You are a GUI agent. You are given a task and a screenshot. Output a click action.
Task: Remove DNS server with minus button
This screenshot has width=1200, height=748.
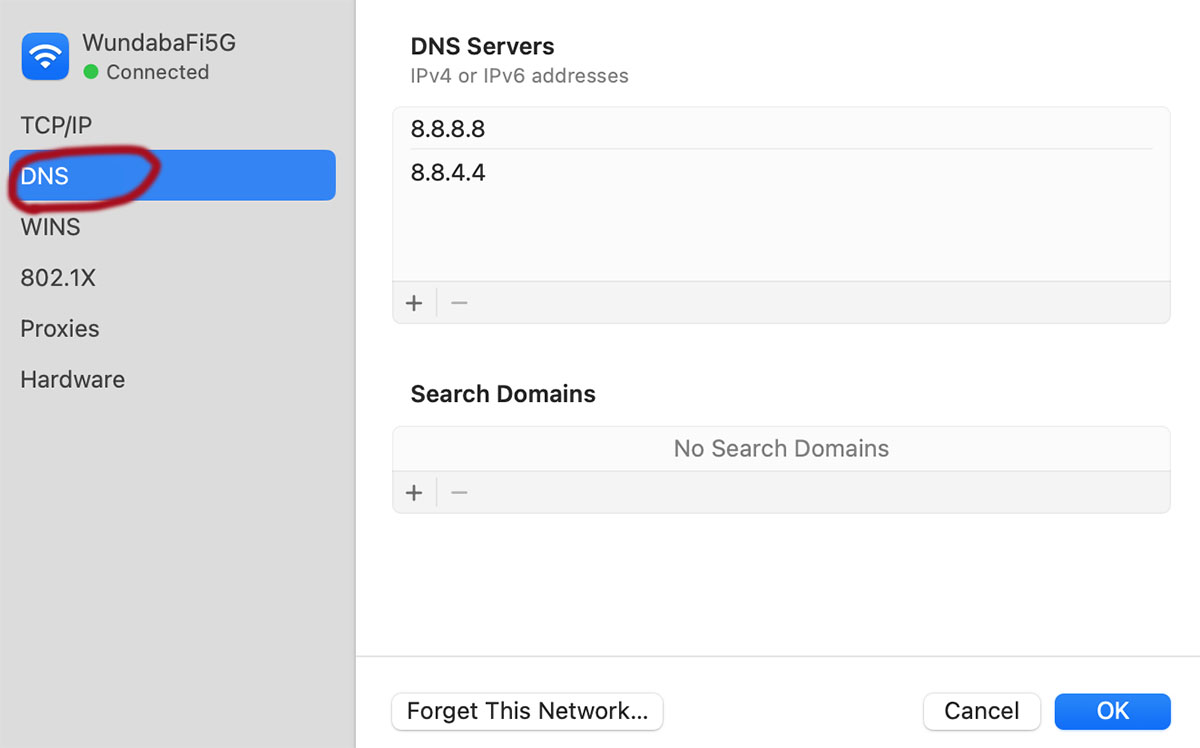coord(459,303)
